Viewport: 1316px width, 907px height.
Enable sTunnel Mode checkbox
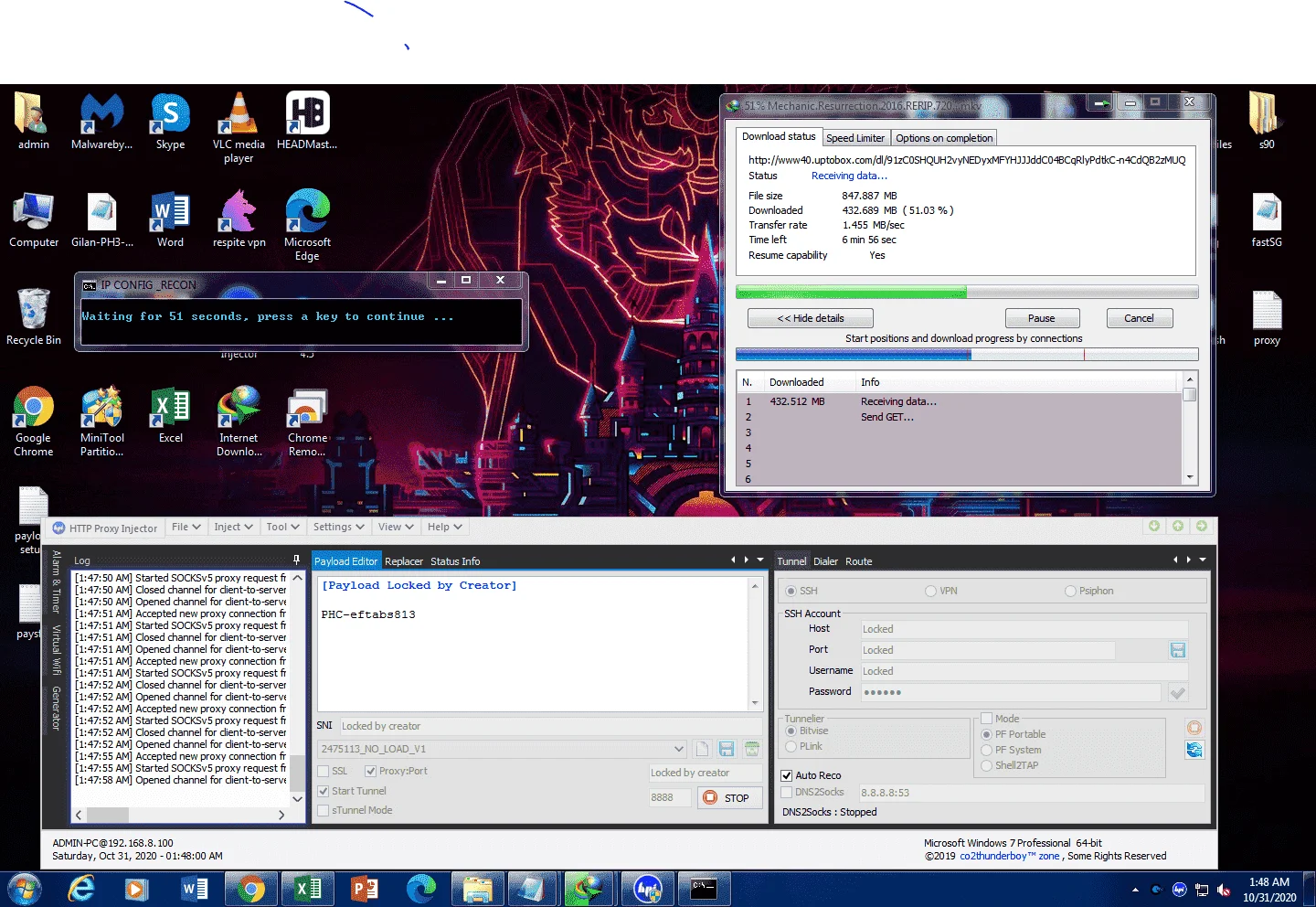tap(323, 810)
